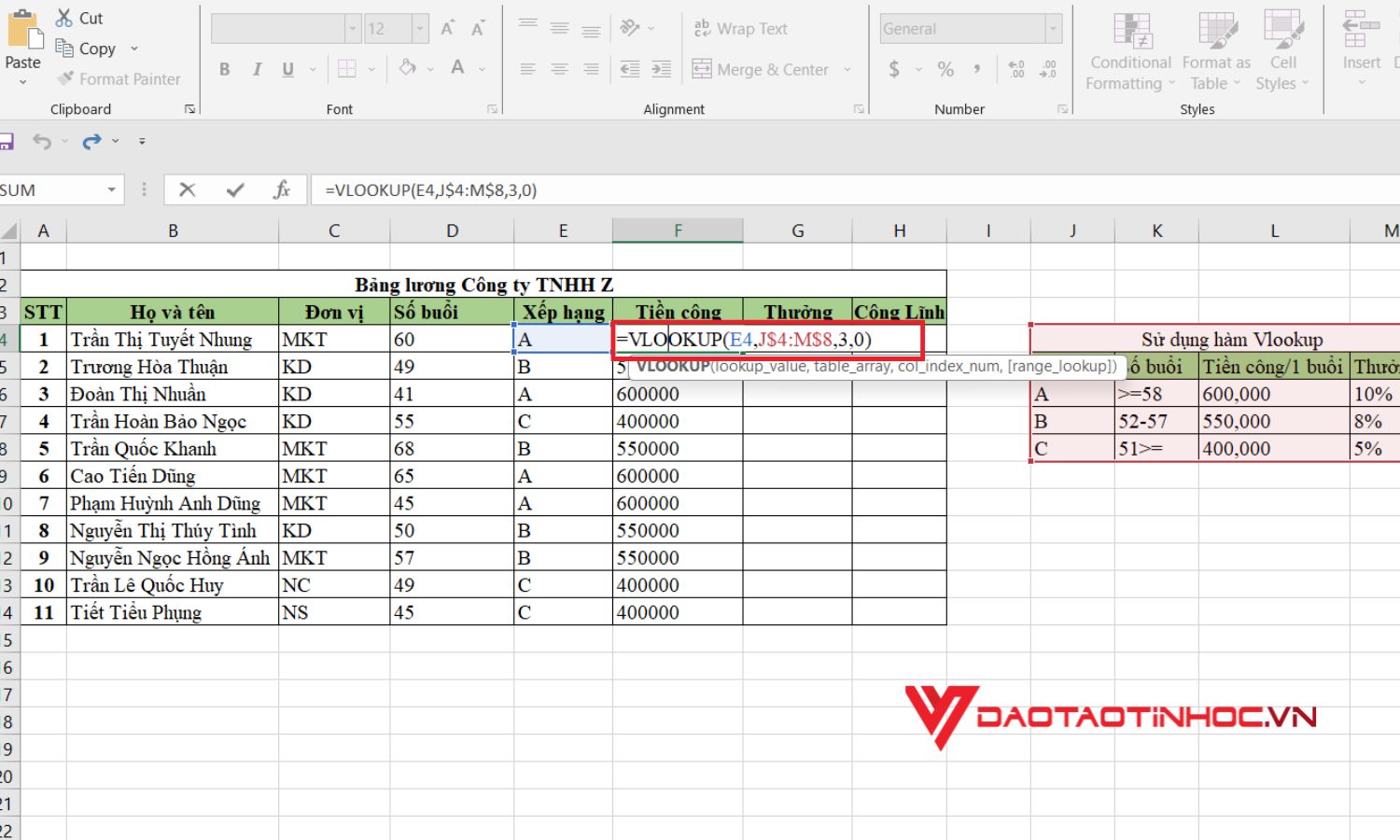The width and height of the screenshot is (1400, 840).
Task: Click the Insert Function (fx) icon
Action: [283, 189]
